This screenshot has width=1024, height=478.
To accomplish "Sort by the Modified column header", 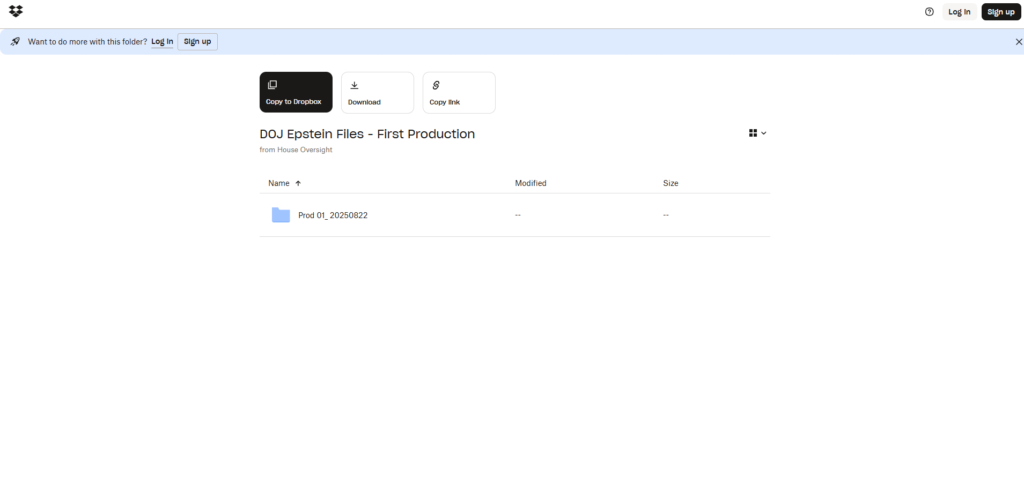I will (x=530, y=183).
